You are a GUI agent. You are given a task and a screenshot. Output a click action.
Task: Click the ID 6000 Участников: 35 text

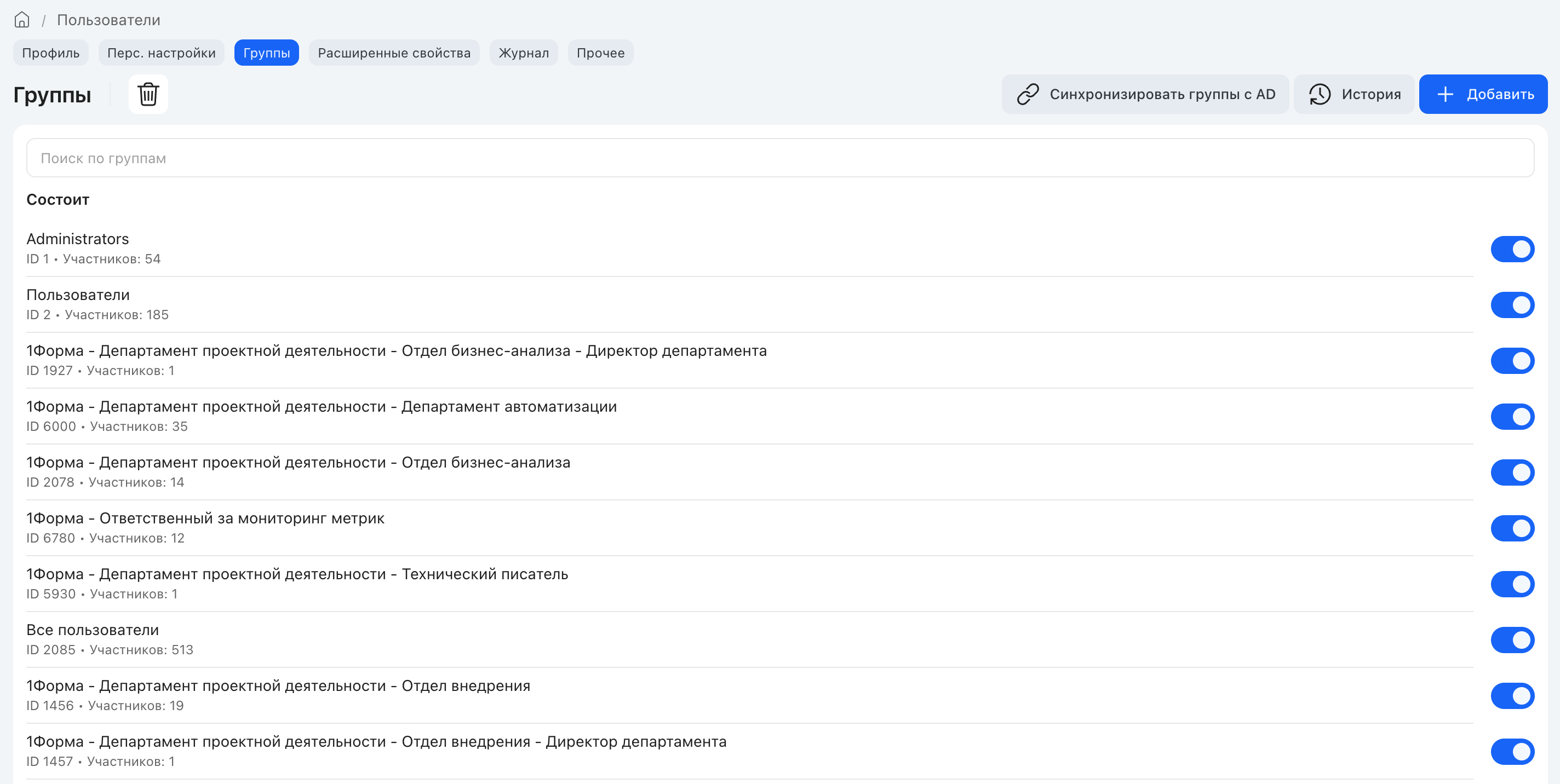click(107, 427)
